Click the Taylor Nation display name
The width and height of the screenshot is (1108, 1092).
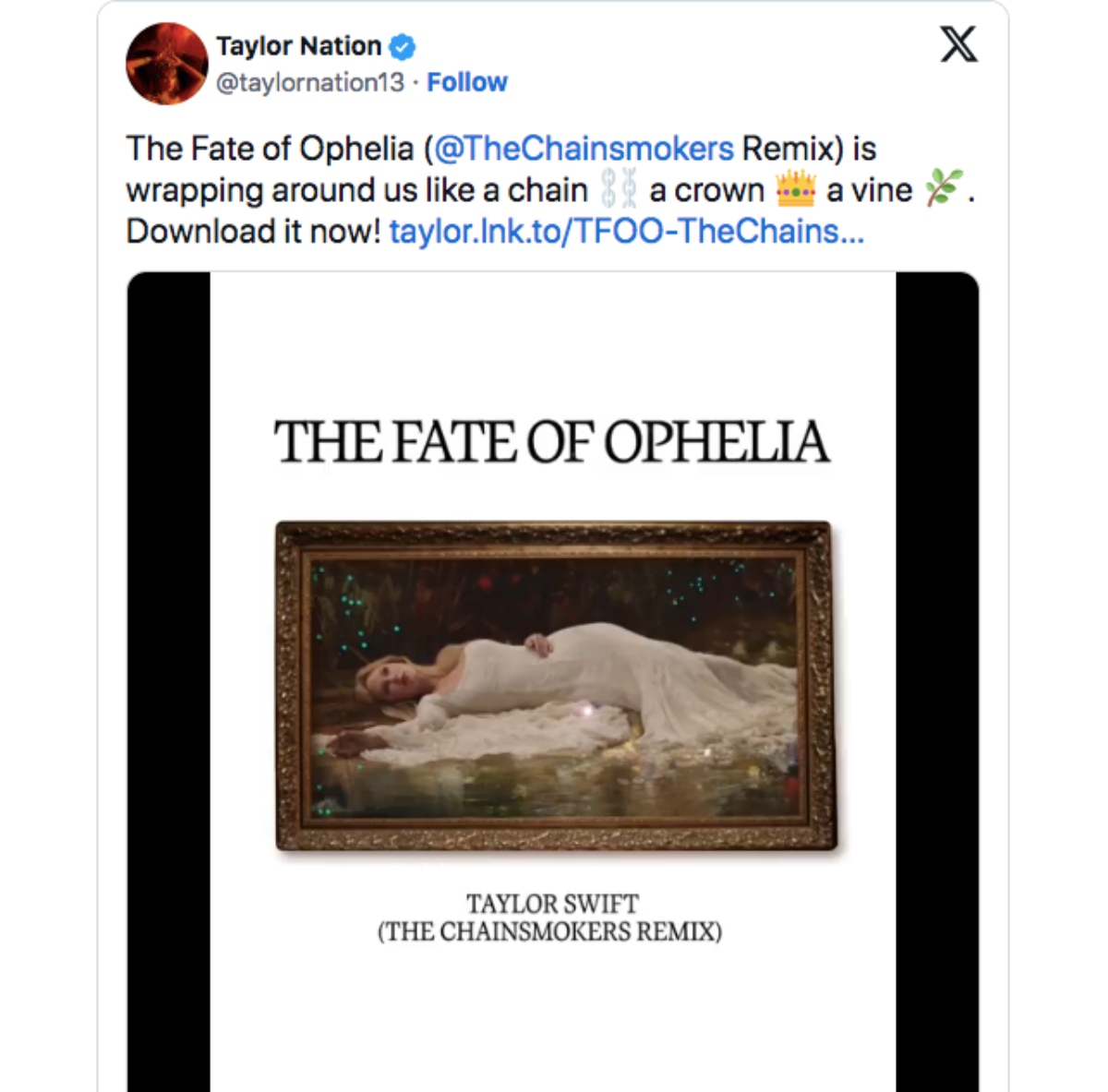click(297, 45)
